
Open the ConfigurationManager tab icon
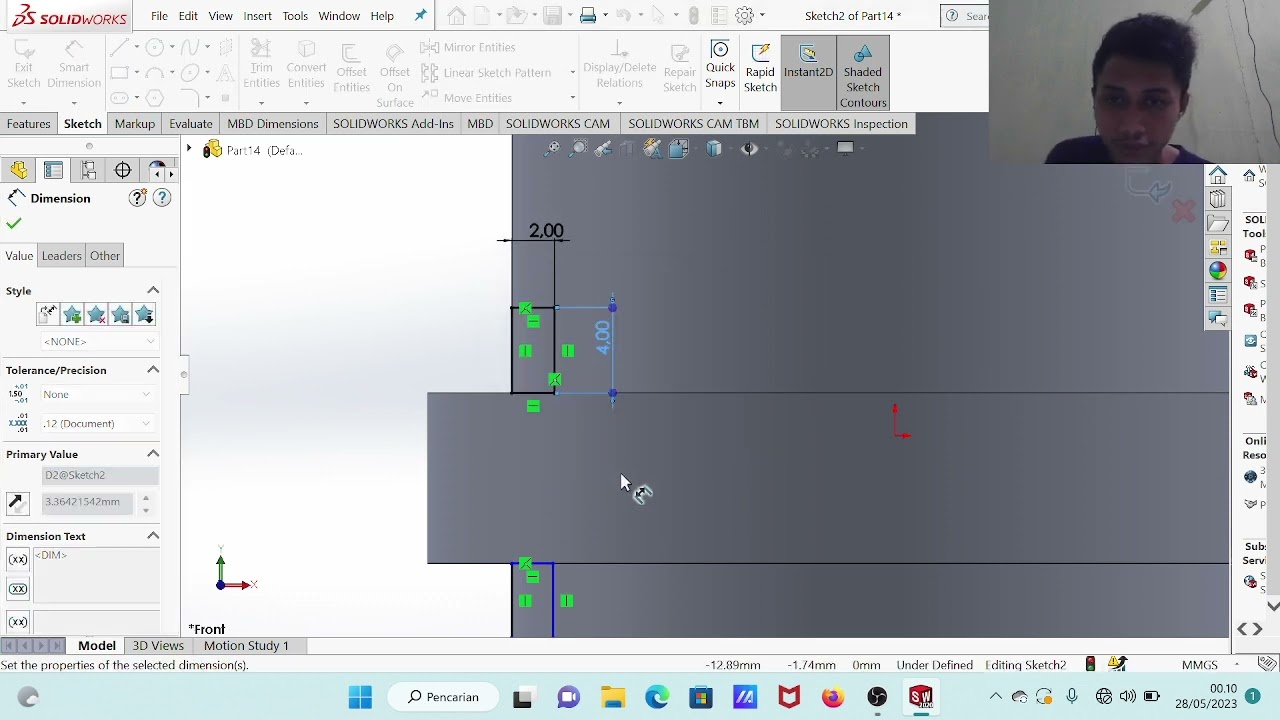pos(88,171)
